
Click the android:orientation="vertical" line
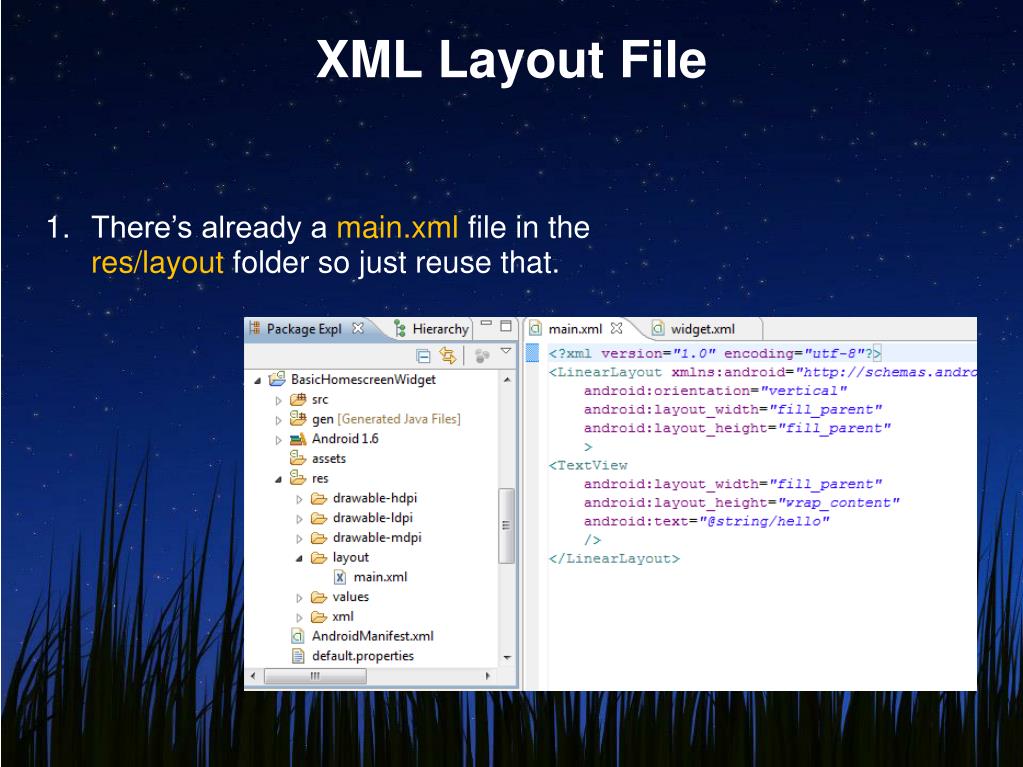coord(715,391)
